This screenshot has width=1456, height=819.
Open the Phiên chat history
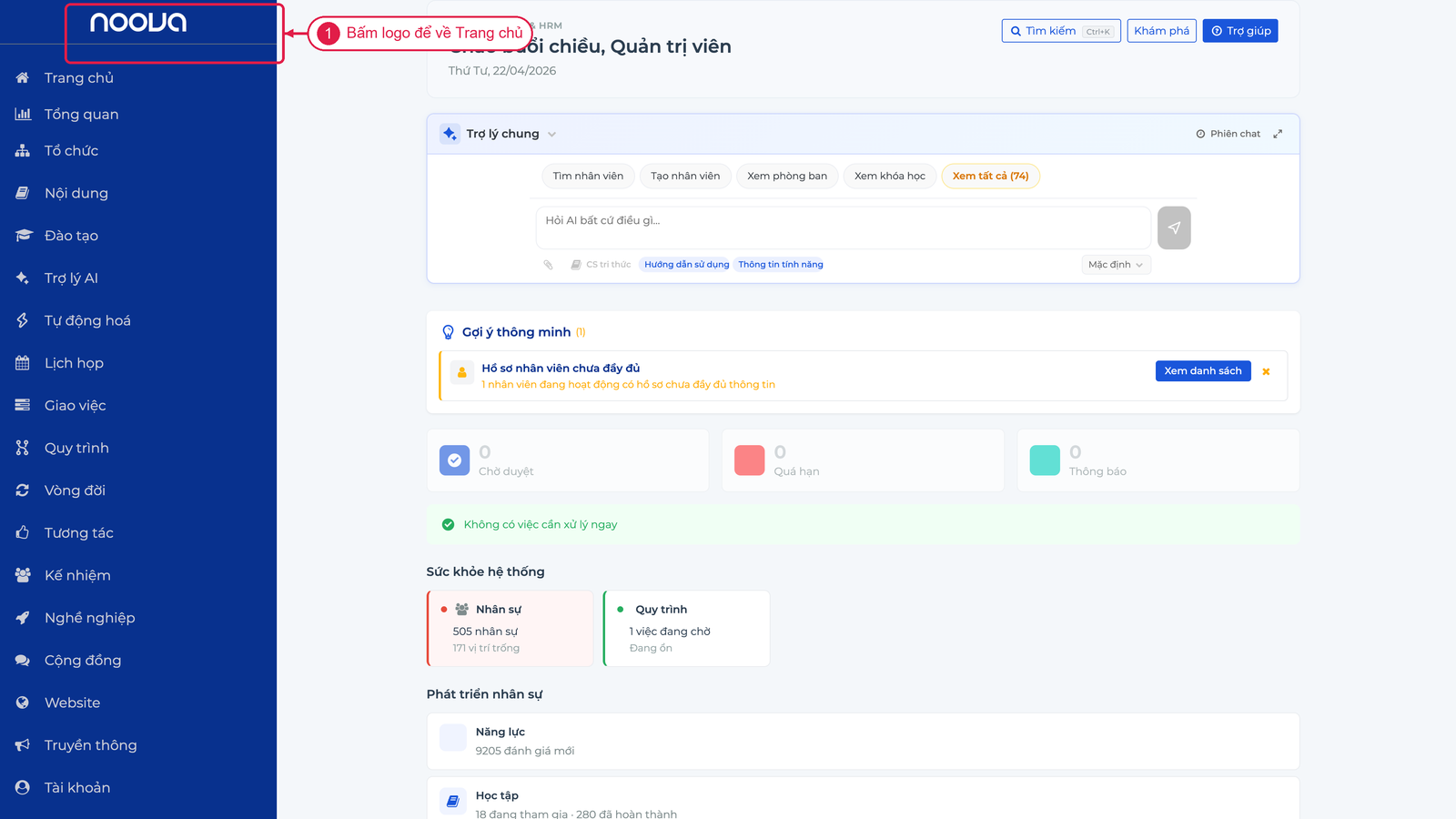tap(1228, 134)
